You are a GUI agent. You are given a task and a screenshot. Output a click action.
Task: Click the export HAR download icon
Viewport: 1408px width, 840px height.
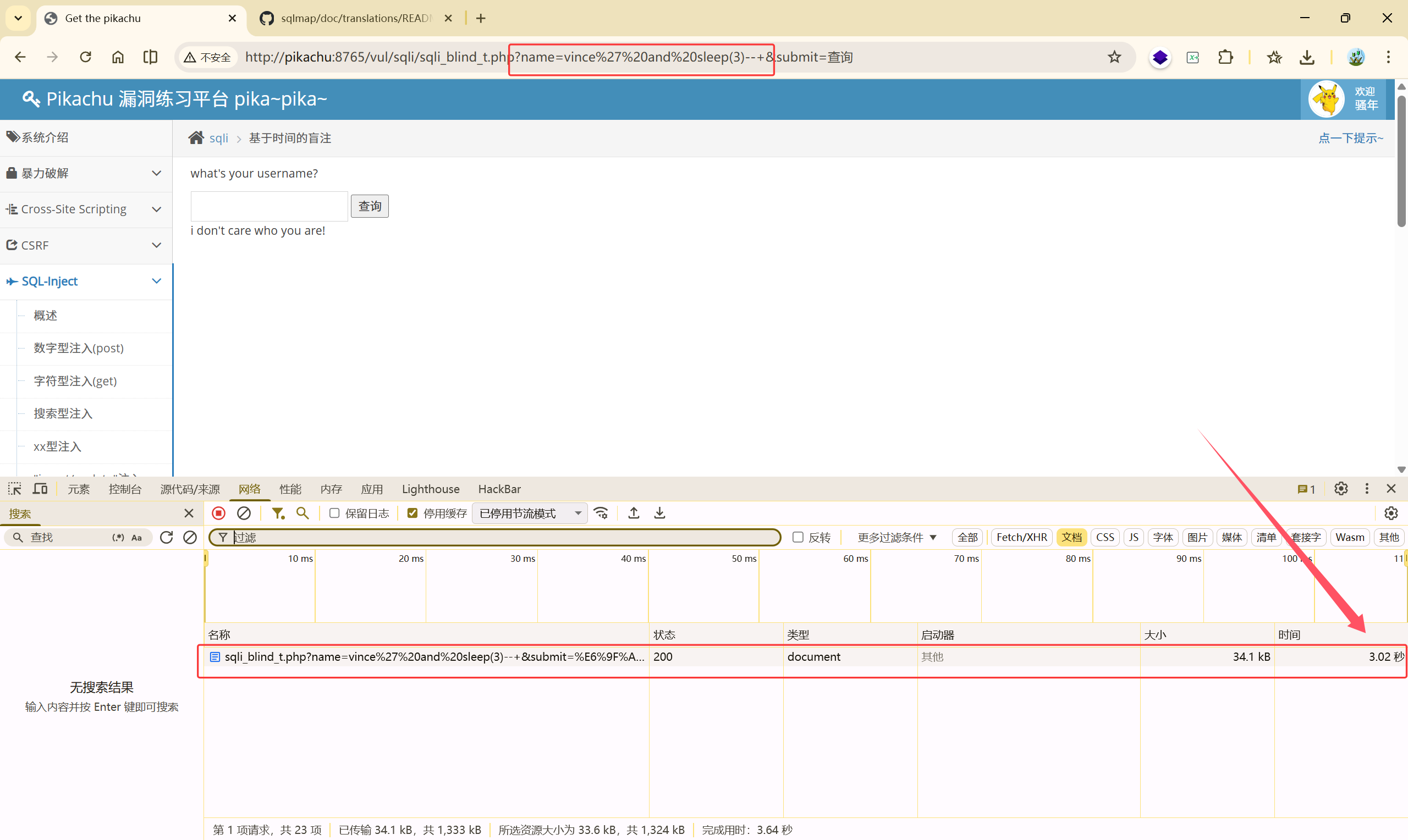pos(659,513)
